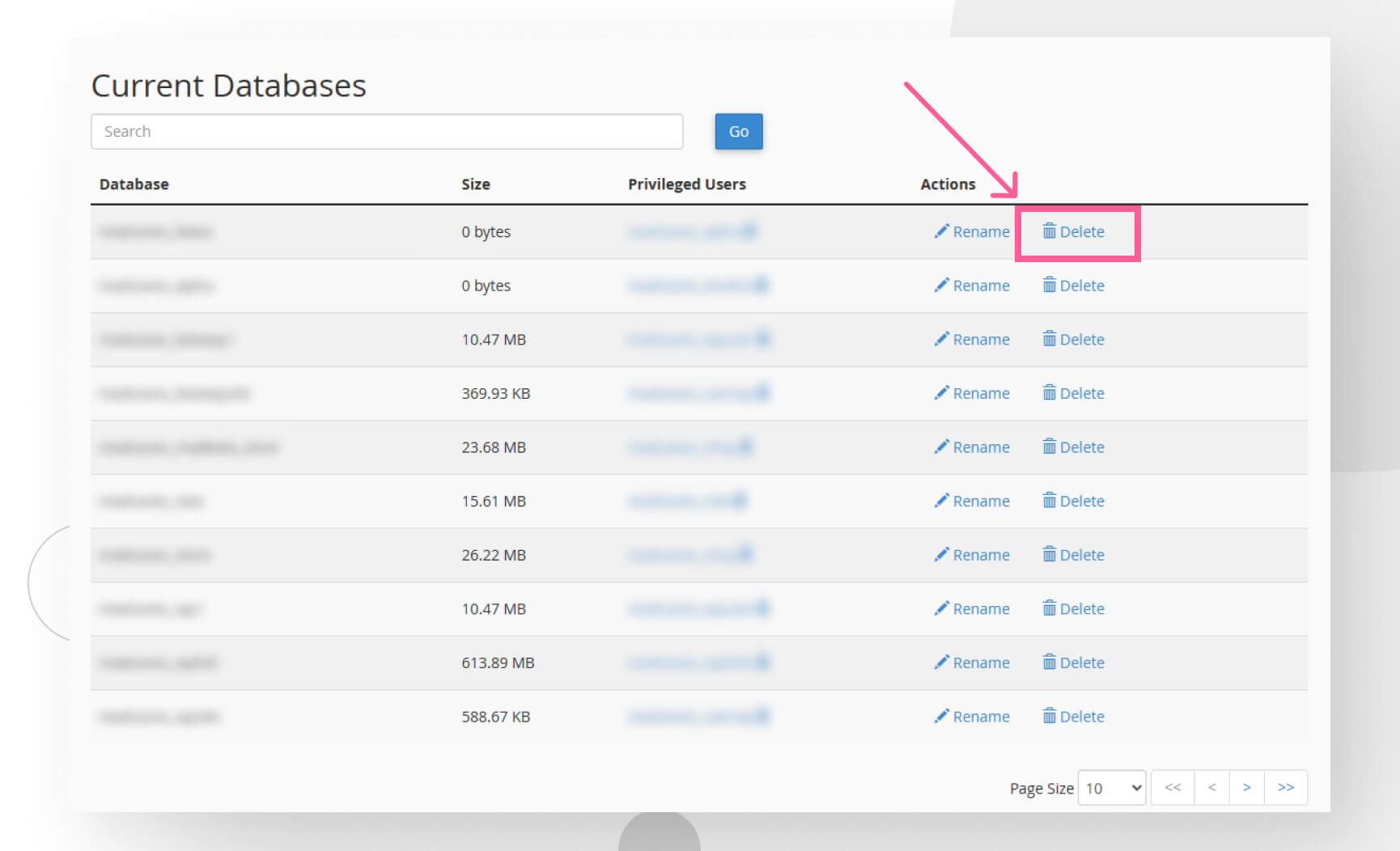Click pencil icon in the 26.22 MB row

(941, 554)
